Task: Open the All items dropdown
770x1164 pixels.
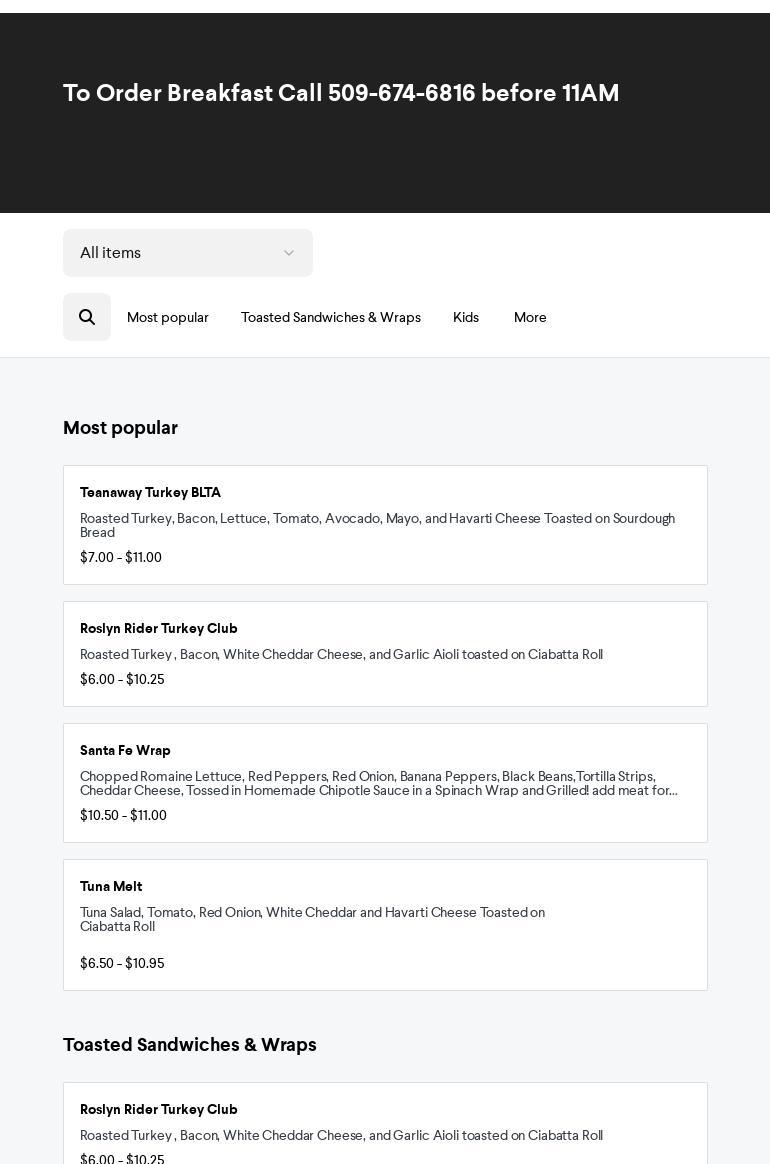Action: (188, 252)
